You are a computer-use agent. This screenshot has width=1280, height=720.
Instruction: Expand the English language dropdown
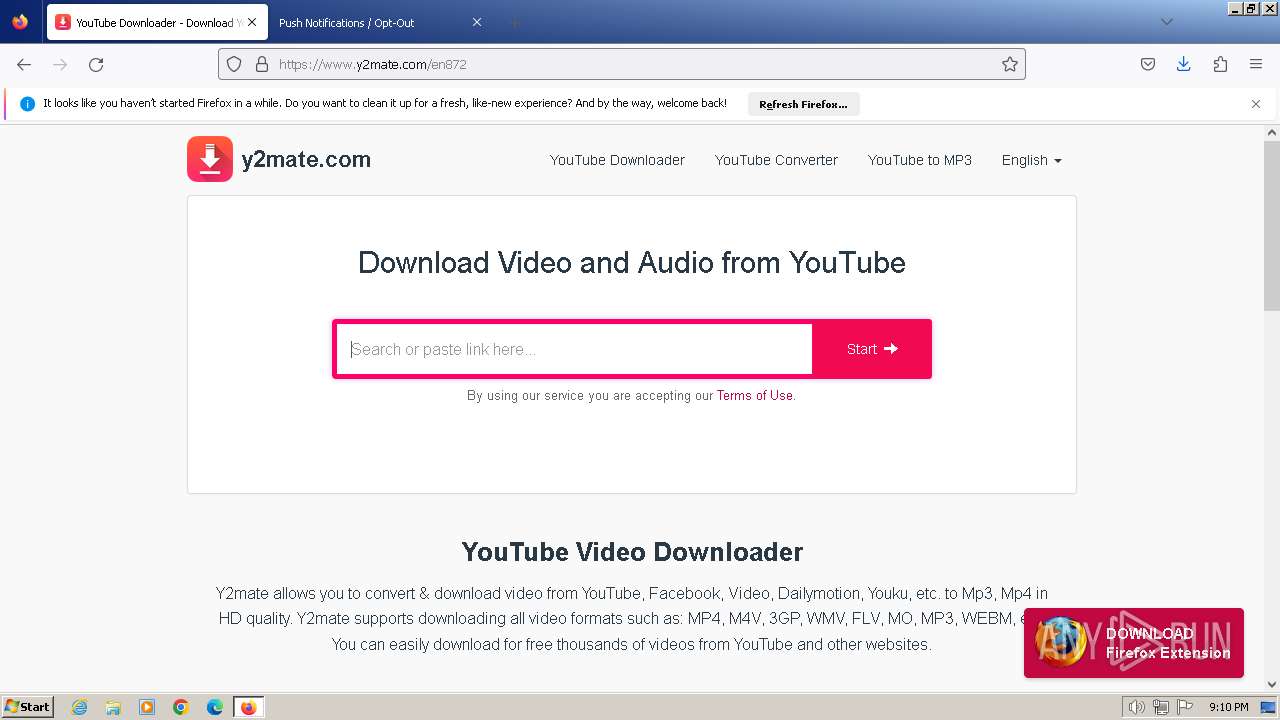click(1032, 160)
